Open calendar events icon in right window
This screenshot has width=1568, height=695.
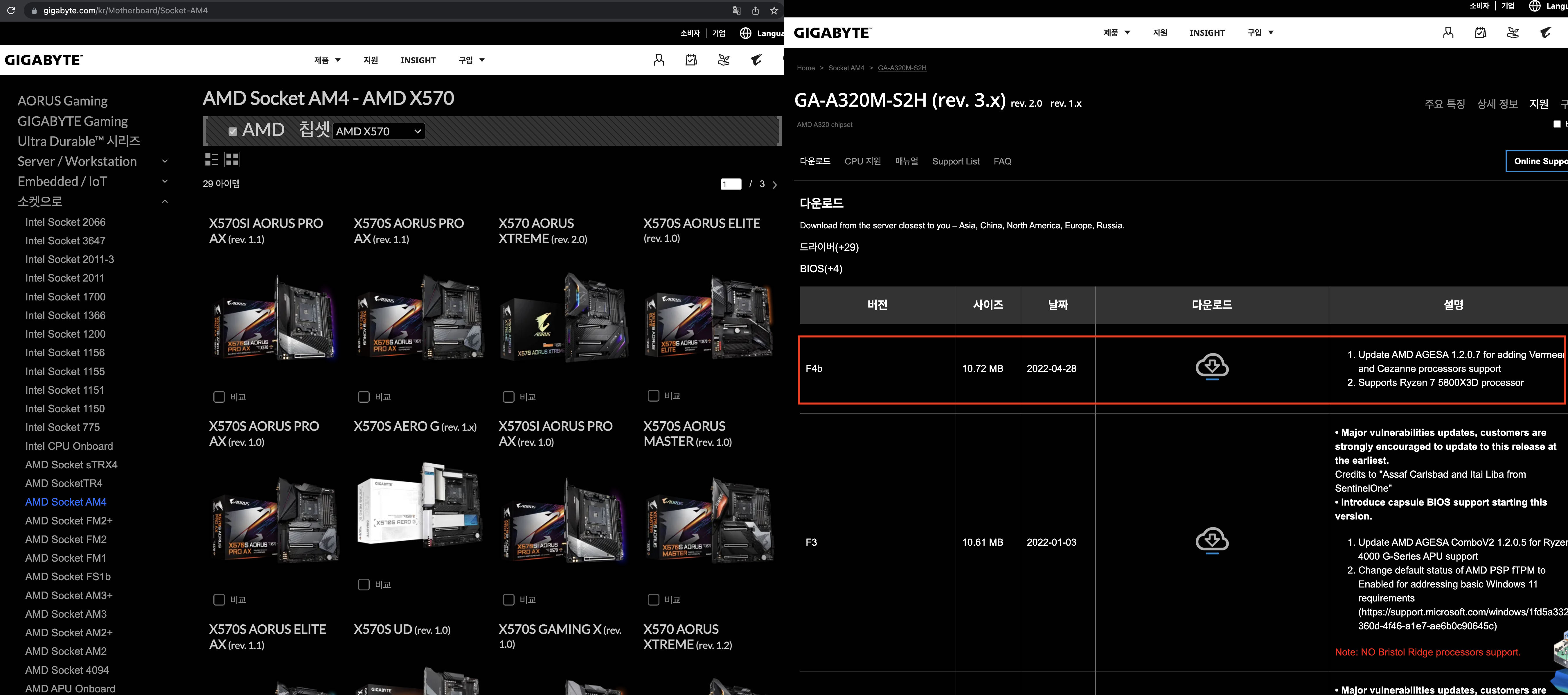tap(1480, 32)
